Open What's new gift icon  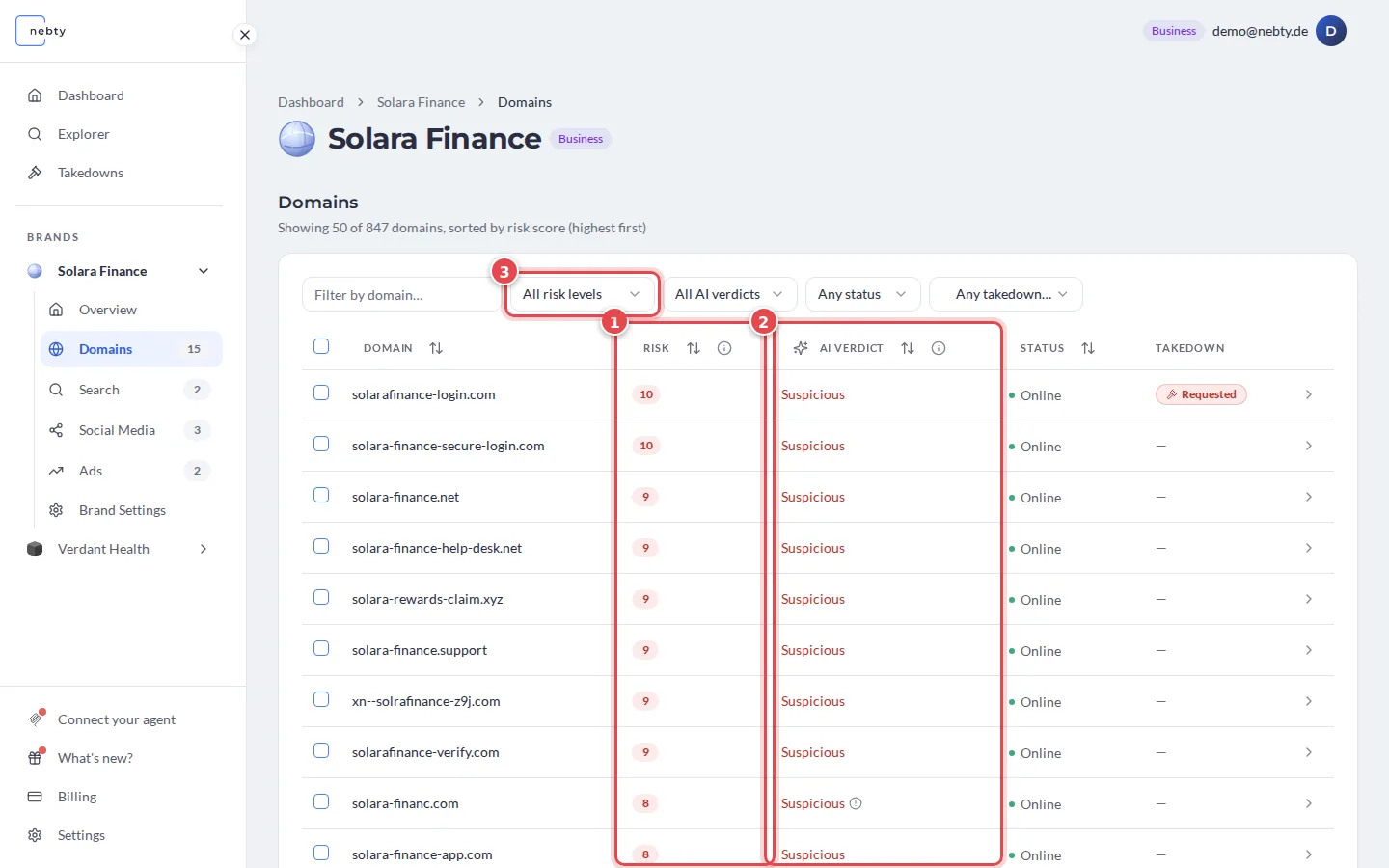click(x=36, y=757)
